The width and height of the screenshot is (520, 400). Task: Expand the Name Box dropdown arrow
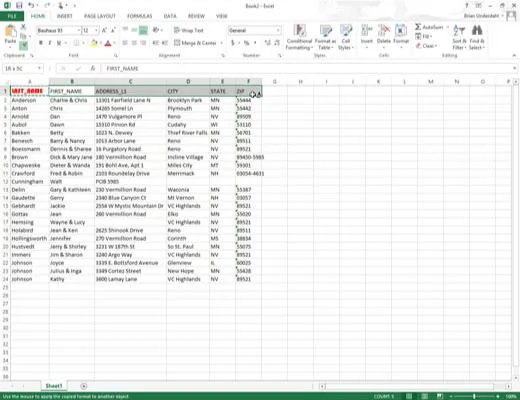coord(39,68)
